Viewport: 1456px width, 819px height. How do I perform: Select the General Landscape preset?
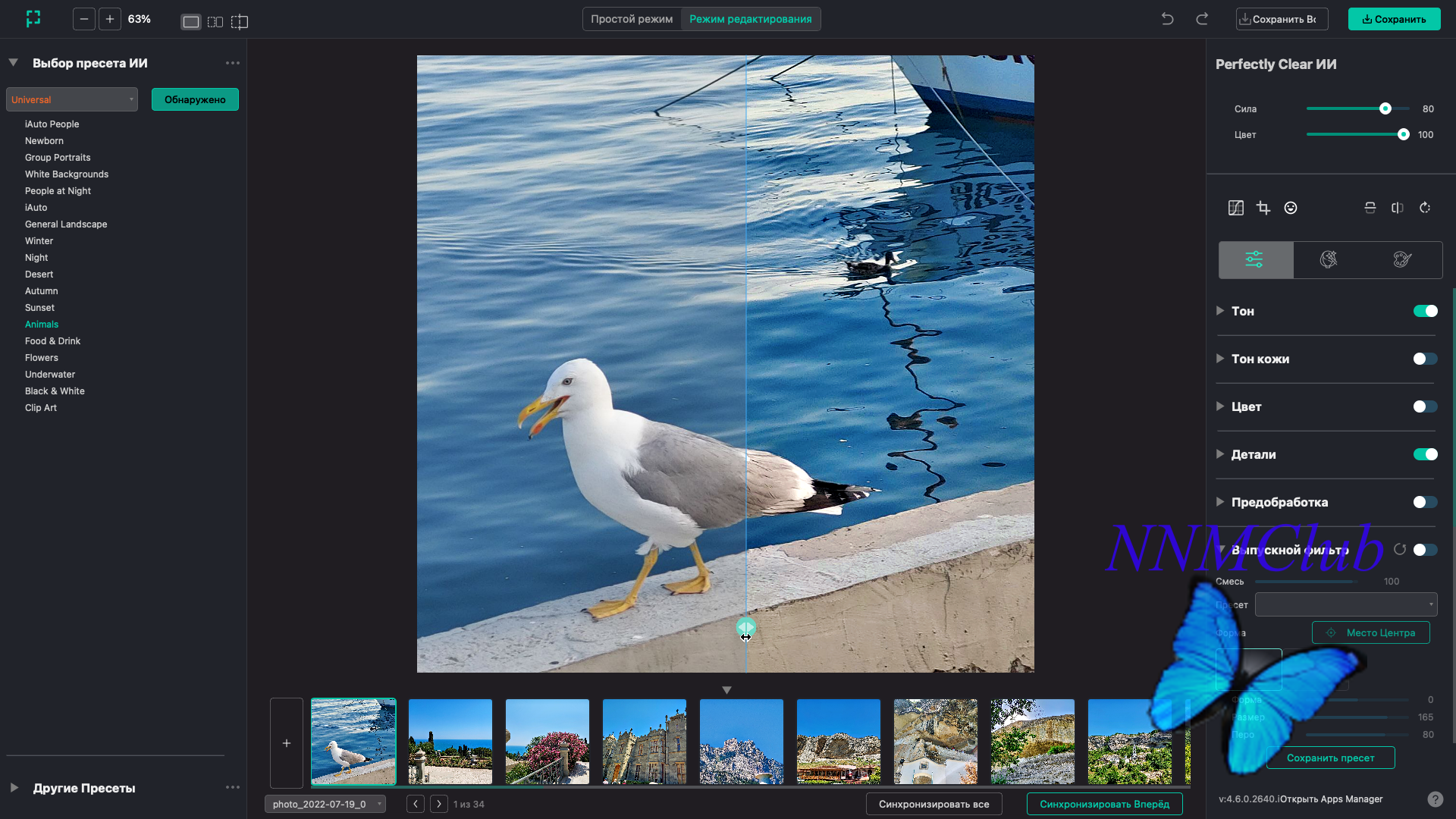[66, 224]
